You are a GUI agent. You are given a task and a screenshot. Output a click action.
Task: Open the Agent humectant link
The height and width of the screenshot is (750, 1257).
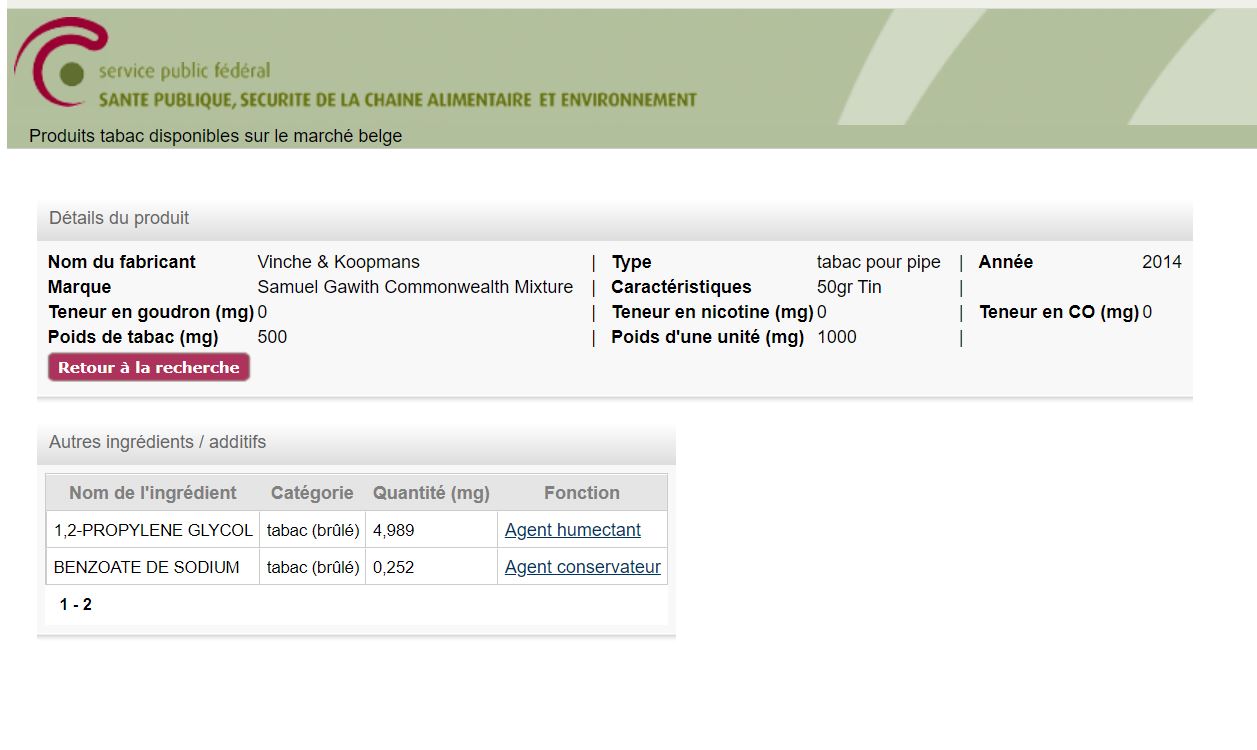click(x=573, y=530)
